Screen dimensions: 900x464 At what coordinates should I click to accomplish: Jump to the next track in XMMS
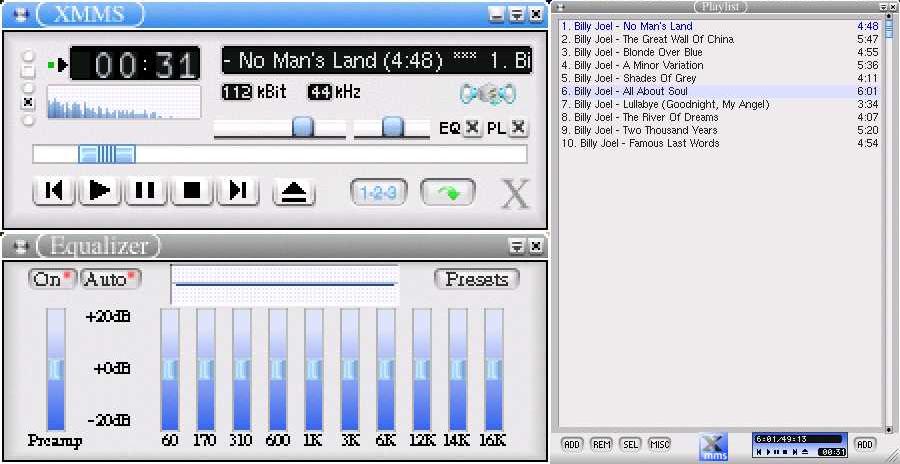238,190
